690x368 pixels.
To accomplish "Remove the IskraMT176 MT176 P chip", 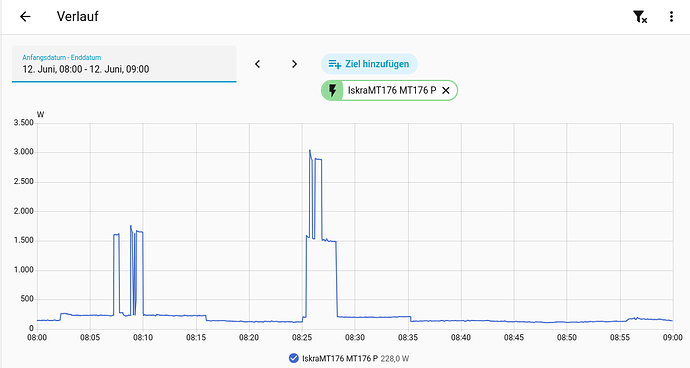I will (446, 90).
